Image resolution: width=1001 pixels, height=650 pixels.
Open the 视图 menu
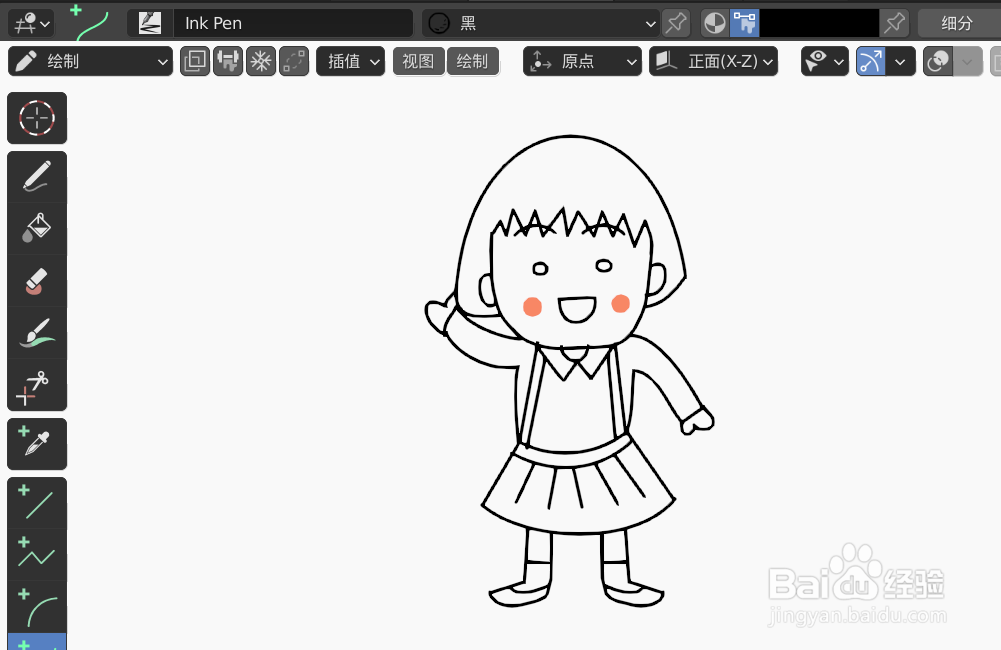coord(419,61)
